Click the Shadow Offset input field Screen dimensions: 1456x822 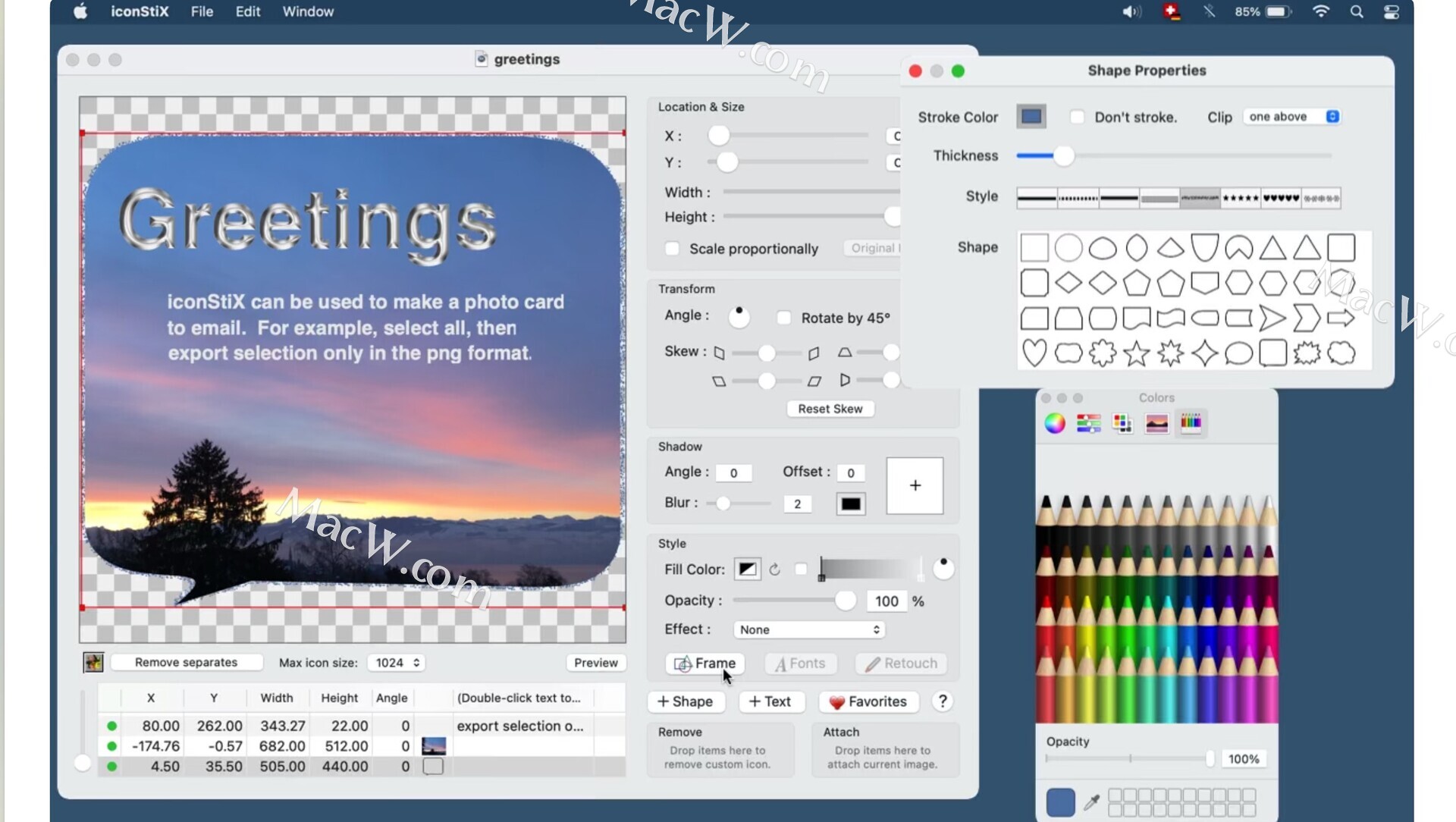pyautogui.click(x=851, y=472)
